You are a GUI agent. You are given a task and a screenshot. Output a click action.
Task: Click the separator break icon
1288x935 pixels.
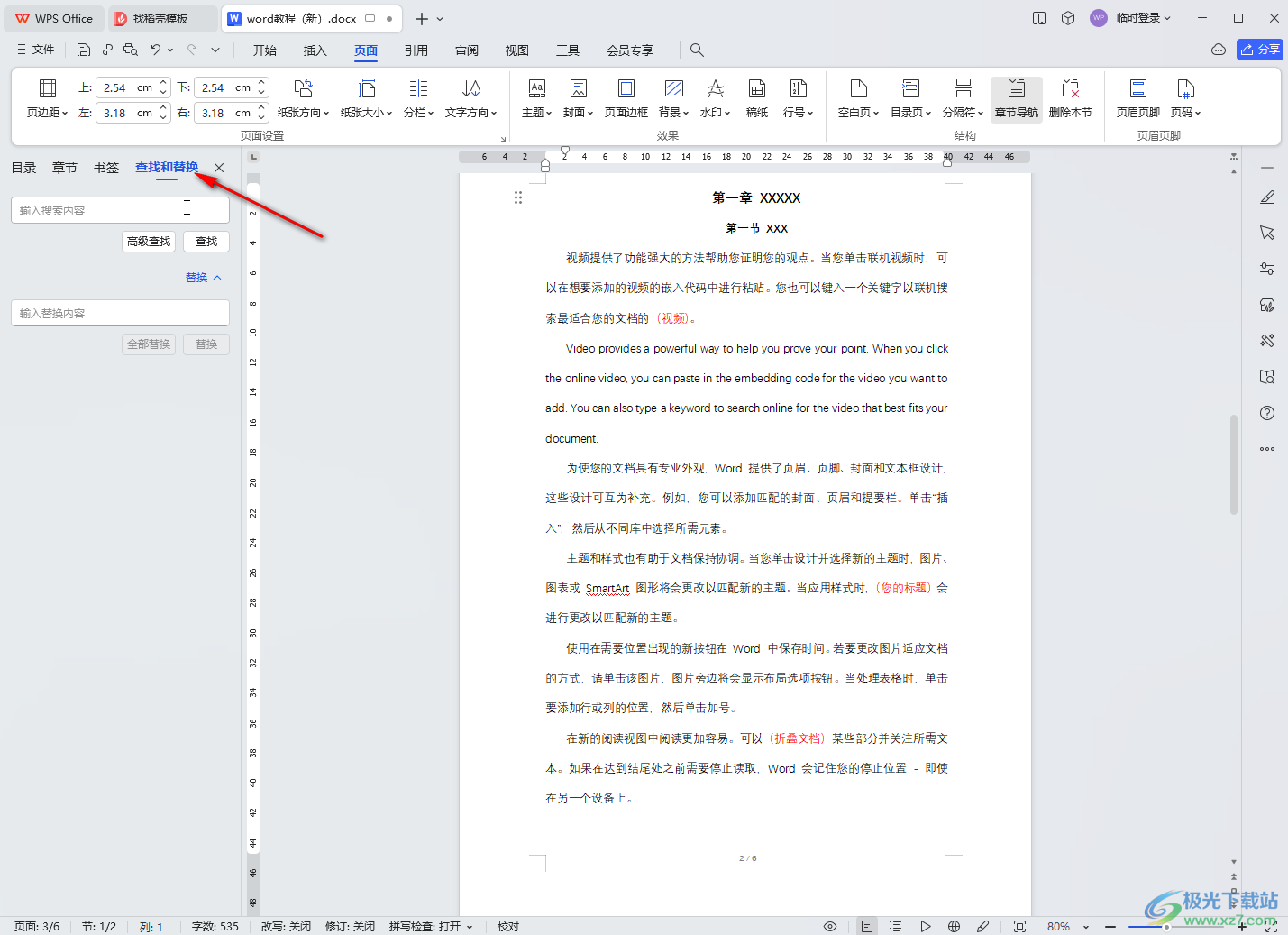[964, 88]
